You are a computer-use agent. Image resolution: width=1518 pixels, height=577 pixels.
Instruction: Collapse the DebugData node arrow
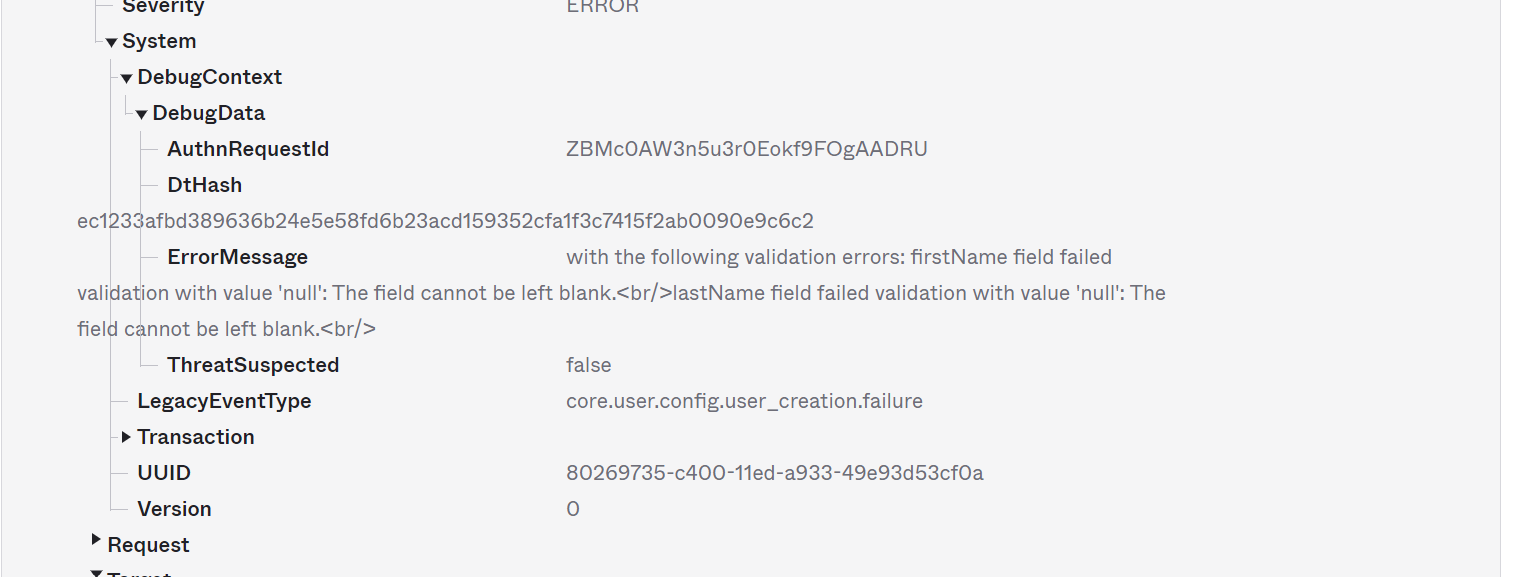(x=141, y=114)
